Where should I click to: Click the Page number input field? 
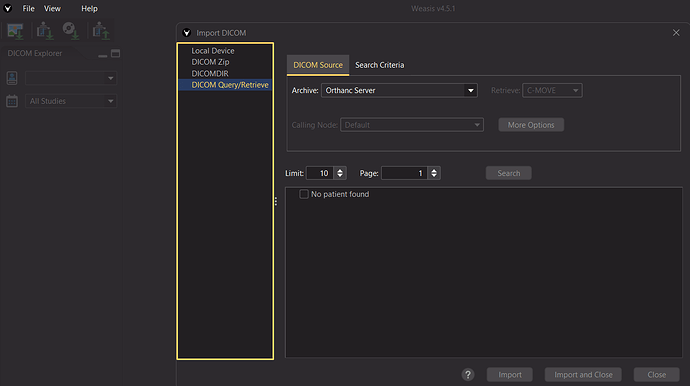[404, 173]
